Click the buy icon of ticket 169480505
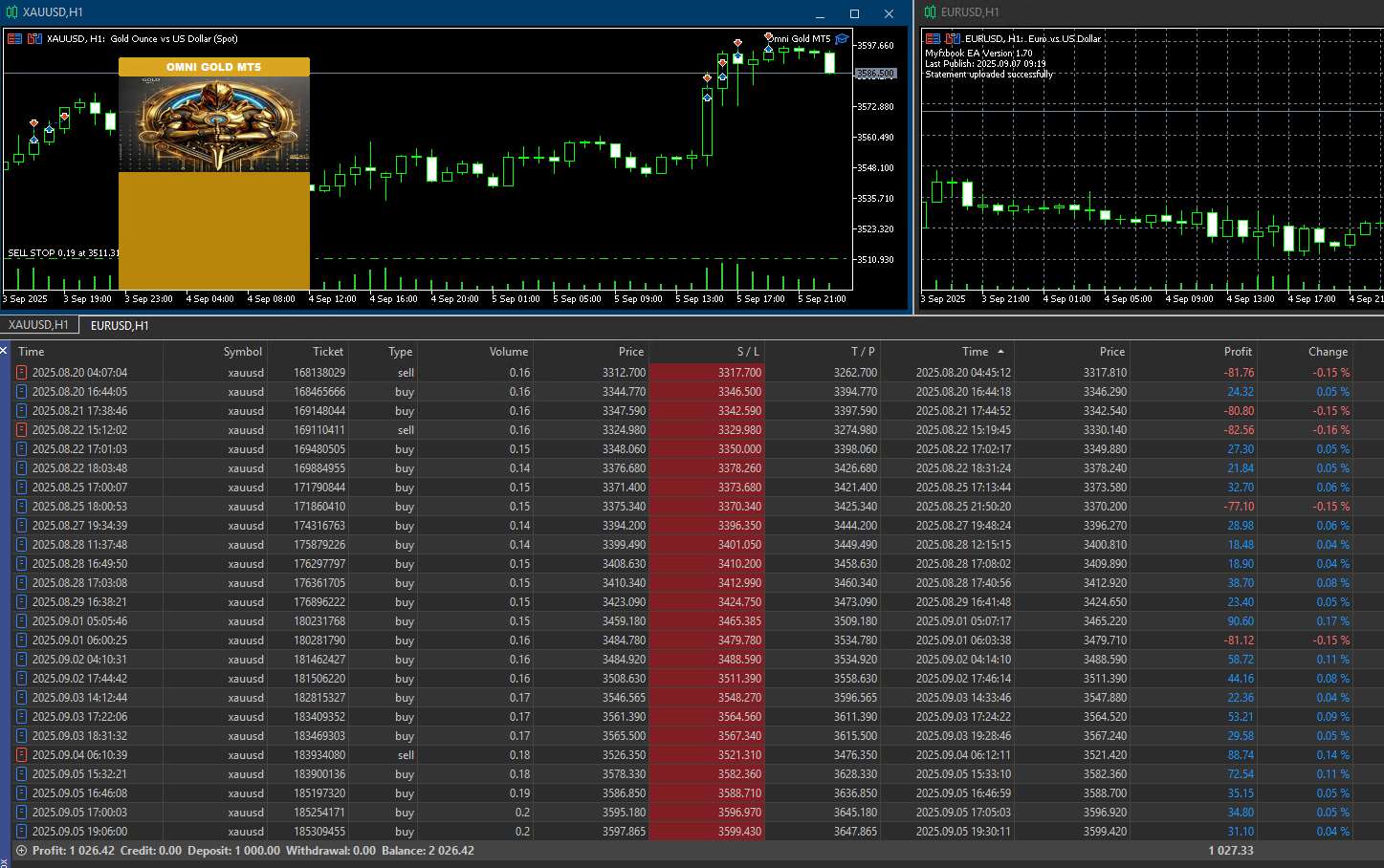This screenshot has width=1384, height=868. point(21,449)
